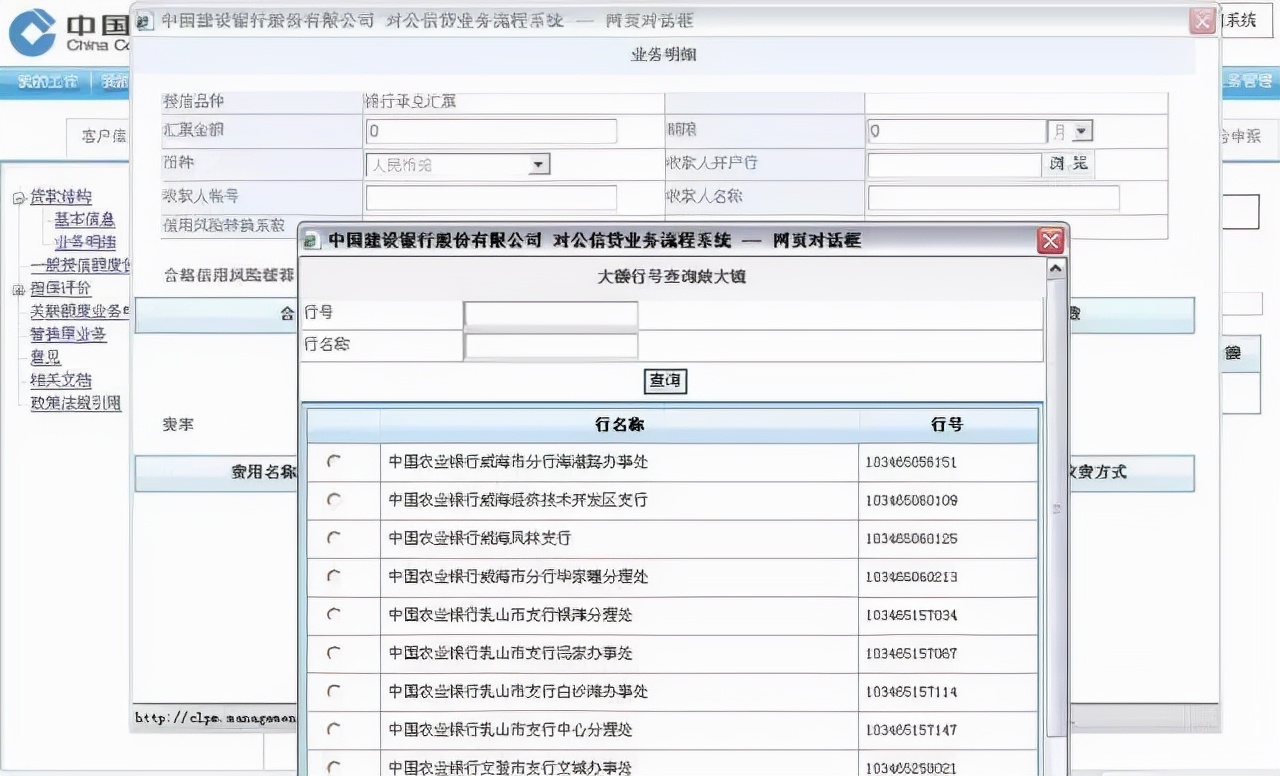
Task: Click the 收款人账号 input field
Action: click(x=491, y=198)
